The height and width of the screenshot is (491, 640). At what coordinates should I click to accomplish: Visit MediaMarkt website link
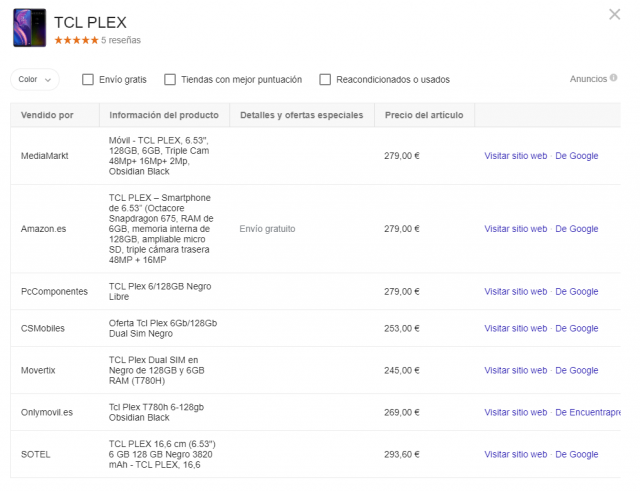click(515, 156)
